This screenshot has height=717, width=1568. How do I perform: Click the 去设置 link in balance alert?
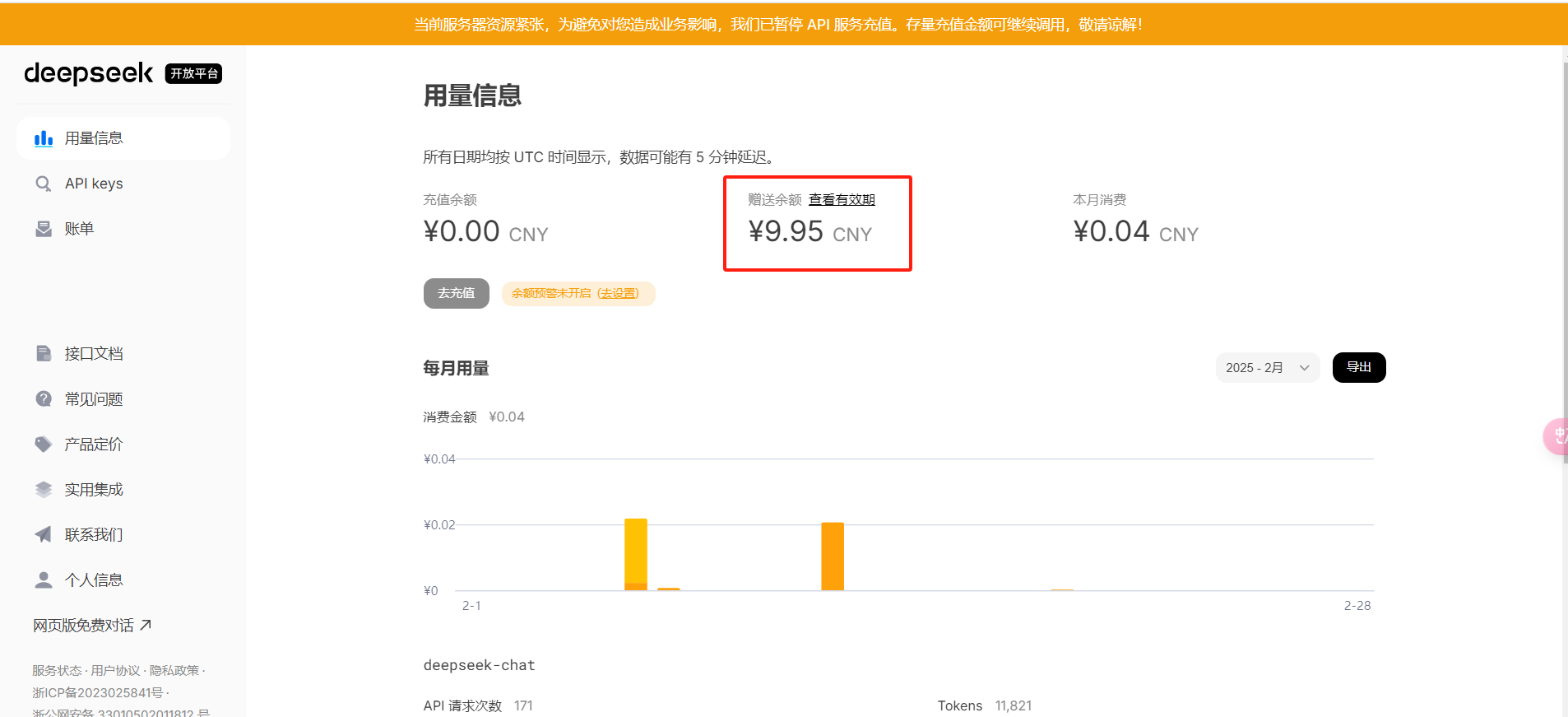(x=618, y=294)
